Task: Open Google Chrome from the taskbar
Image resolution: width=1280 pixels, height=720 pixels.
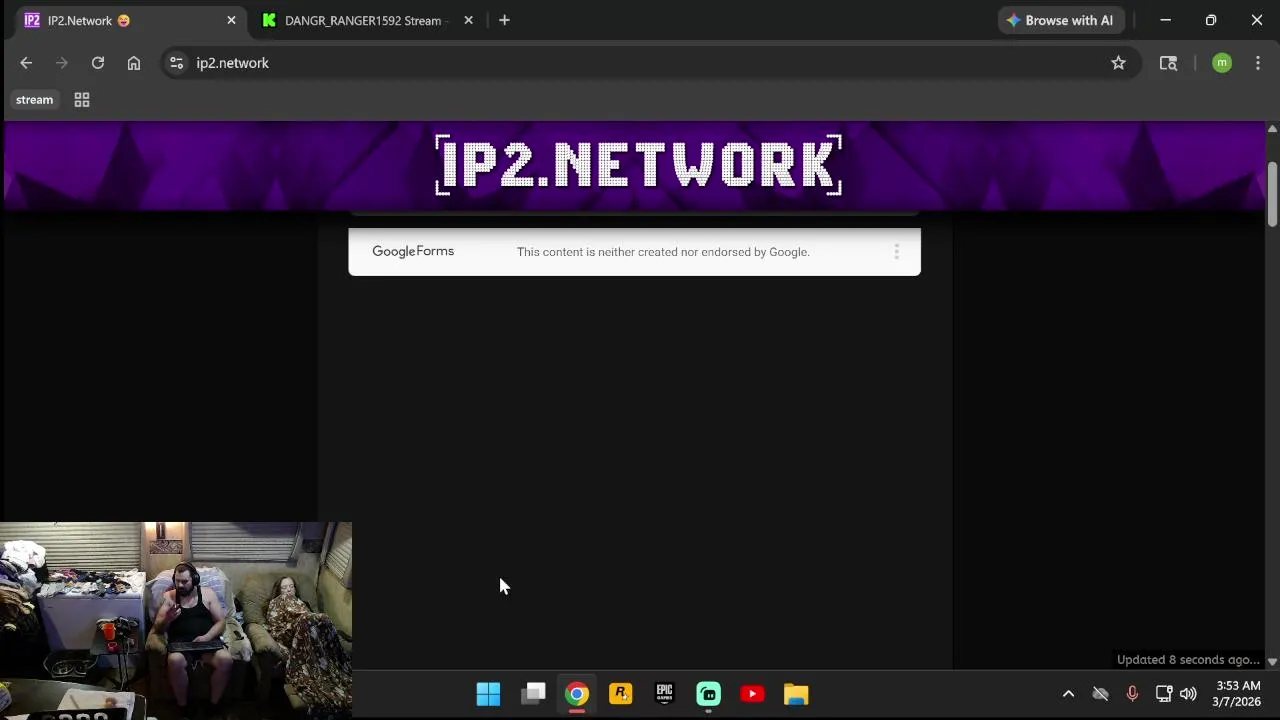Action: pyautogui.click(x=577, y=694)
